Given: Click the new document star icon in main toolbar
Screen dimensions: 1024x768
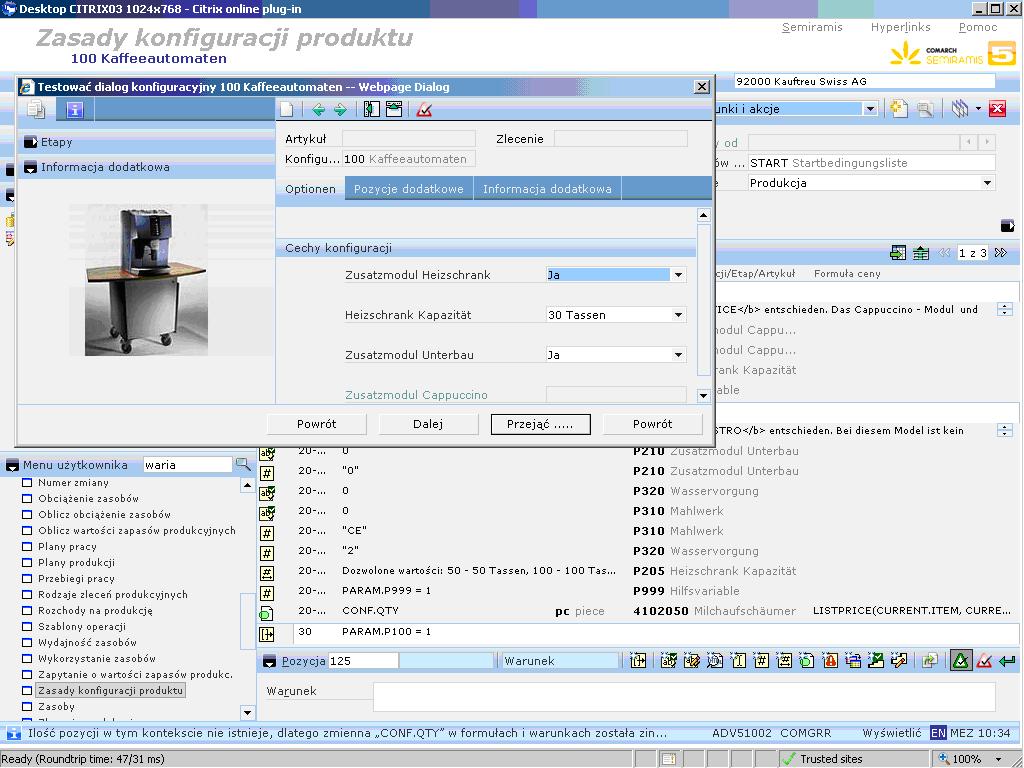Looking at the screenshot, I should pos(899,108).
